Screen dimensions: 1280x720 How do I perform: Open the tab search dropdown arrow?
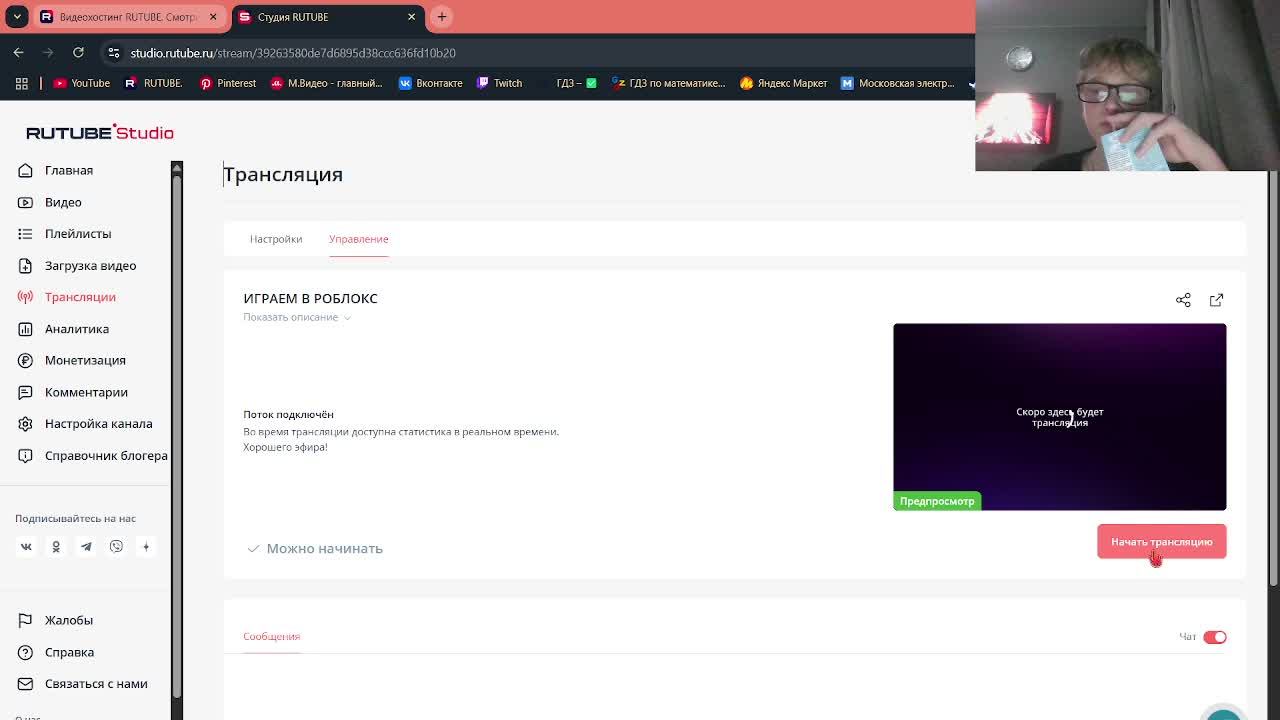click(x=17, y=17)
